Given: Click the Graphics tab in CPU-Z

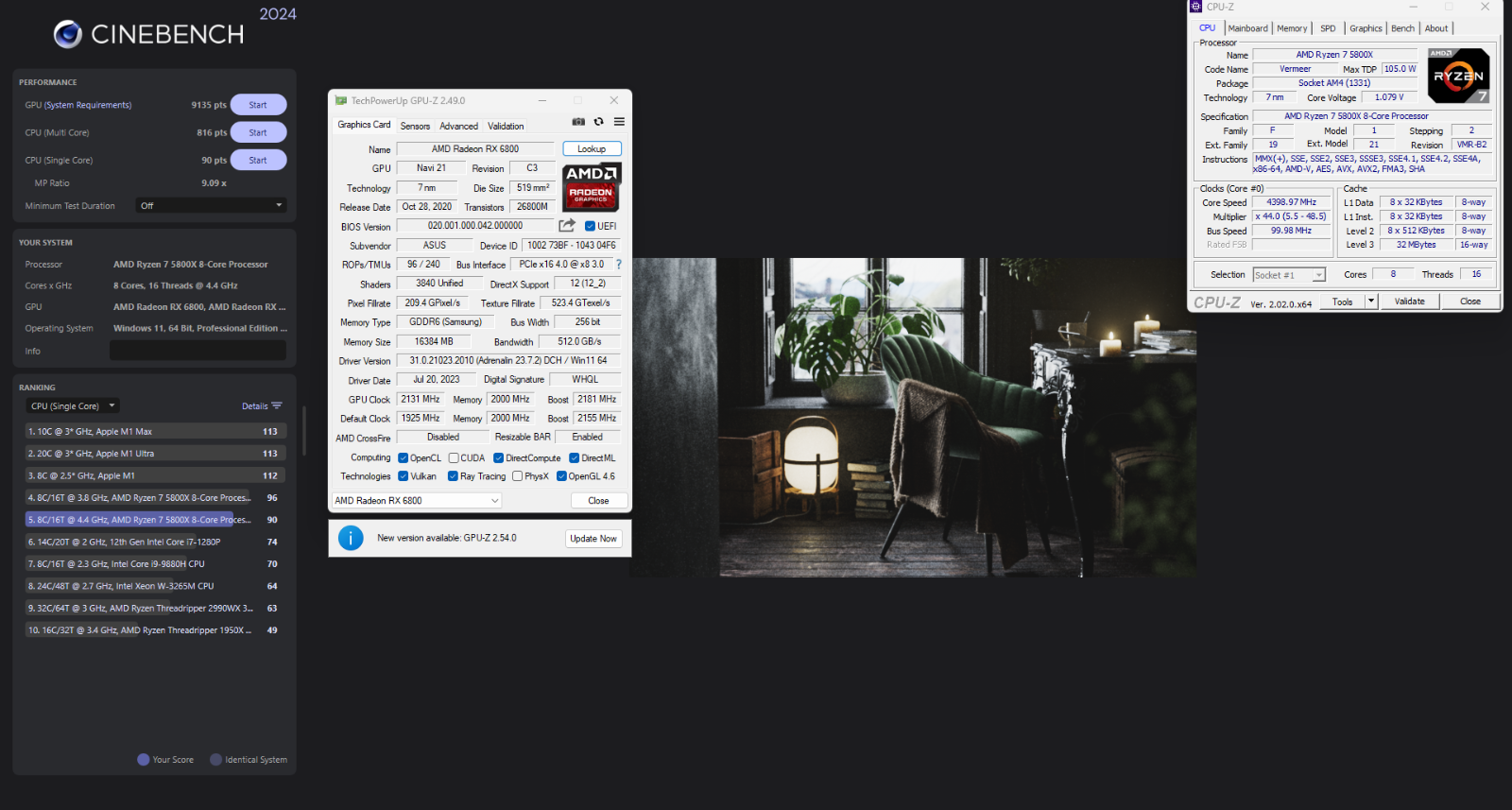Looking at the screenshot, I should [x=1366, y=28].
